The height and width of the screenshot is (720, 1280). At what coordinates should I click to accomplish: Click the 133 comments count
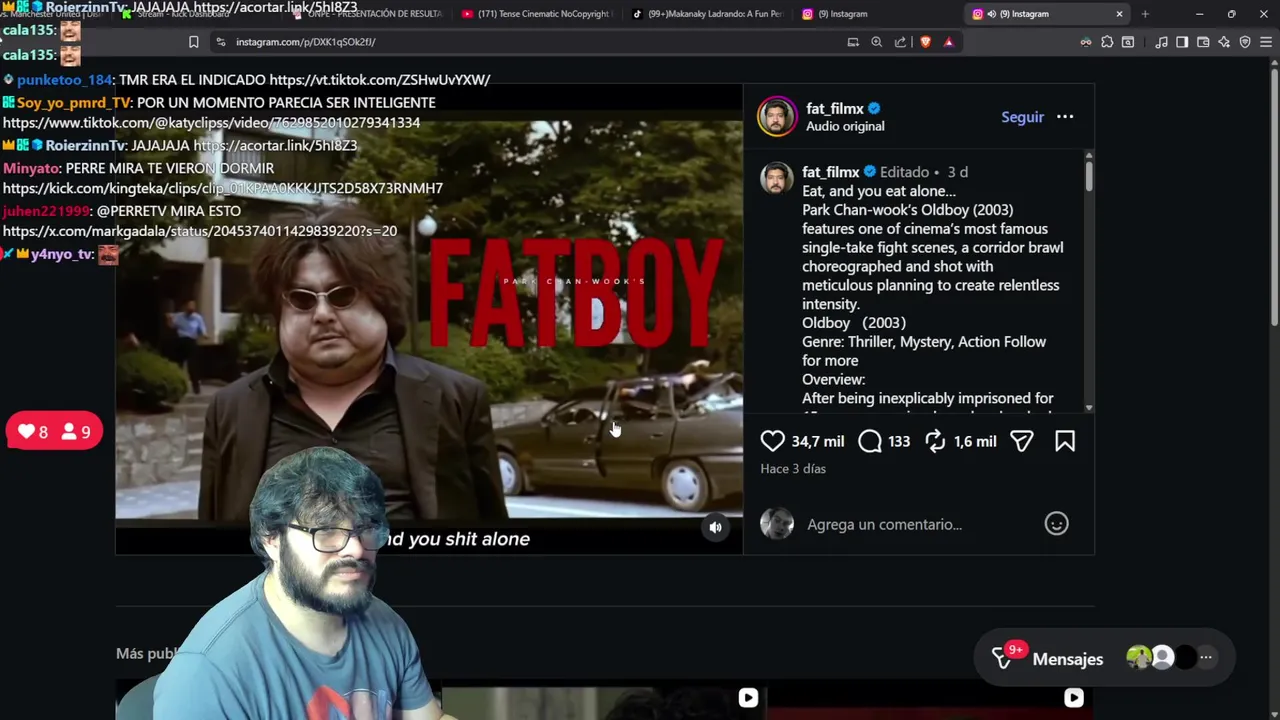[x=899, y=441]
